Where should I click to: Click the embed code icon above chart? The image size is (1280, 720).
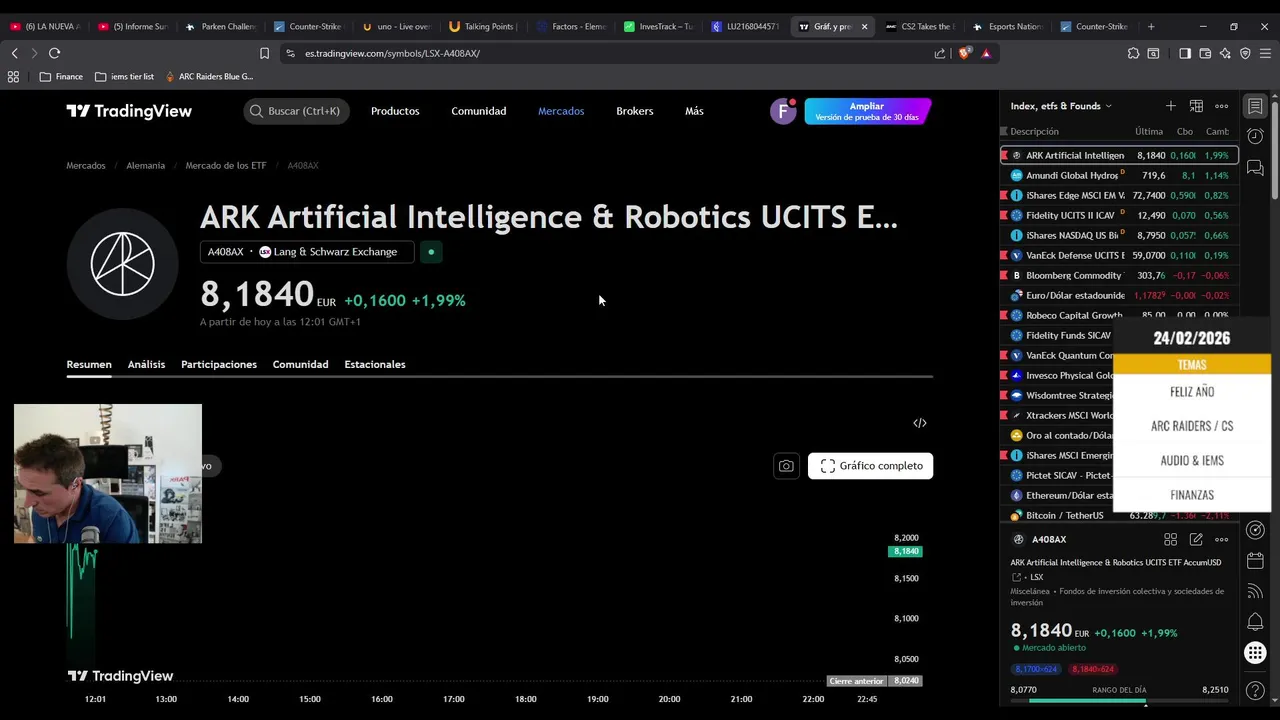pos(920,423)
